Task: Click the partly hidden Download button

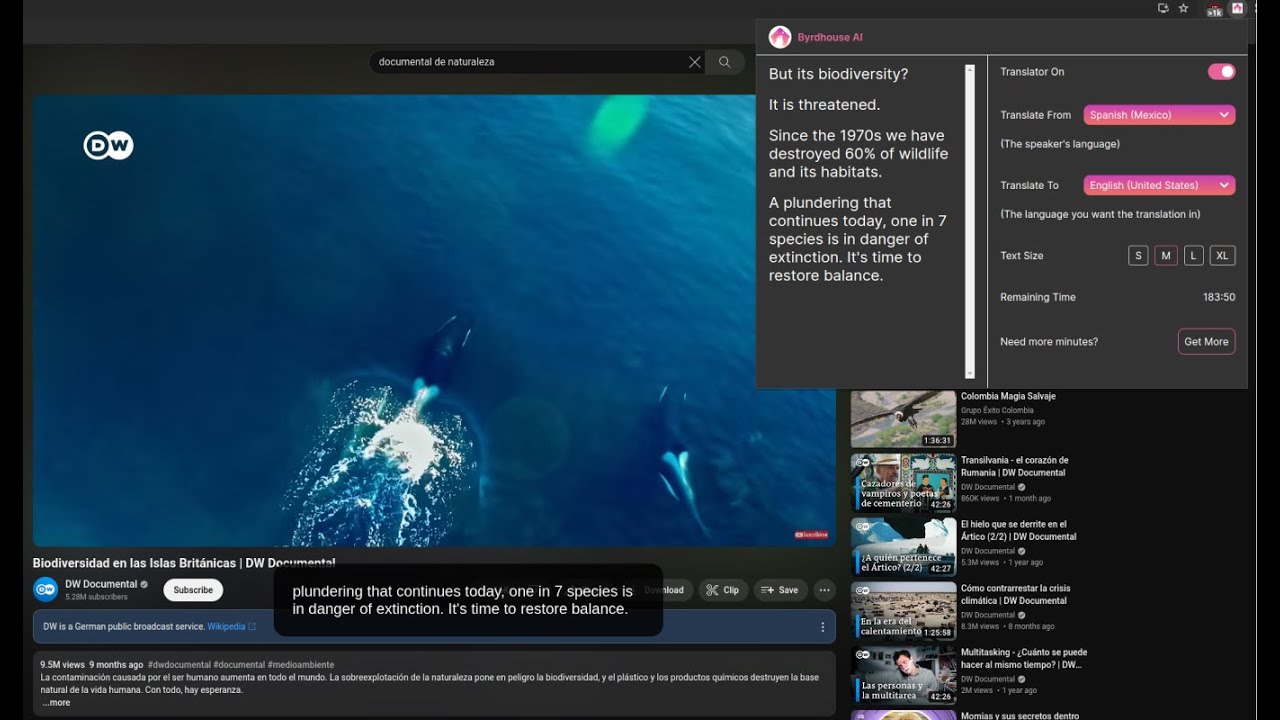Action: tap(664, 590)
